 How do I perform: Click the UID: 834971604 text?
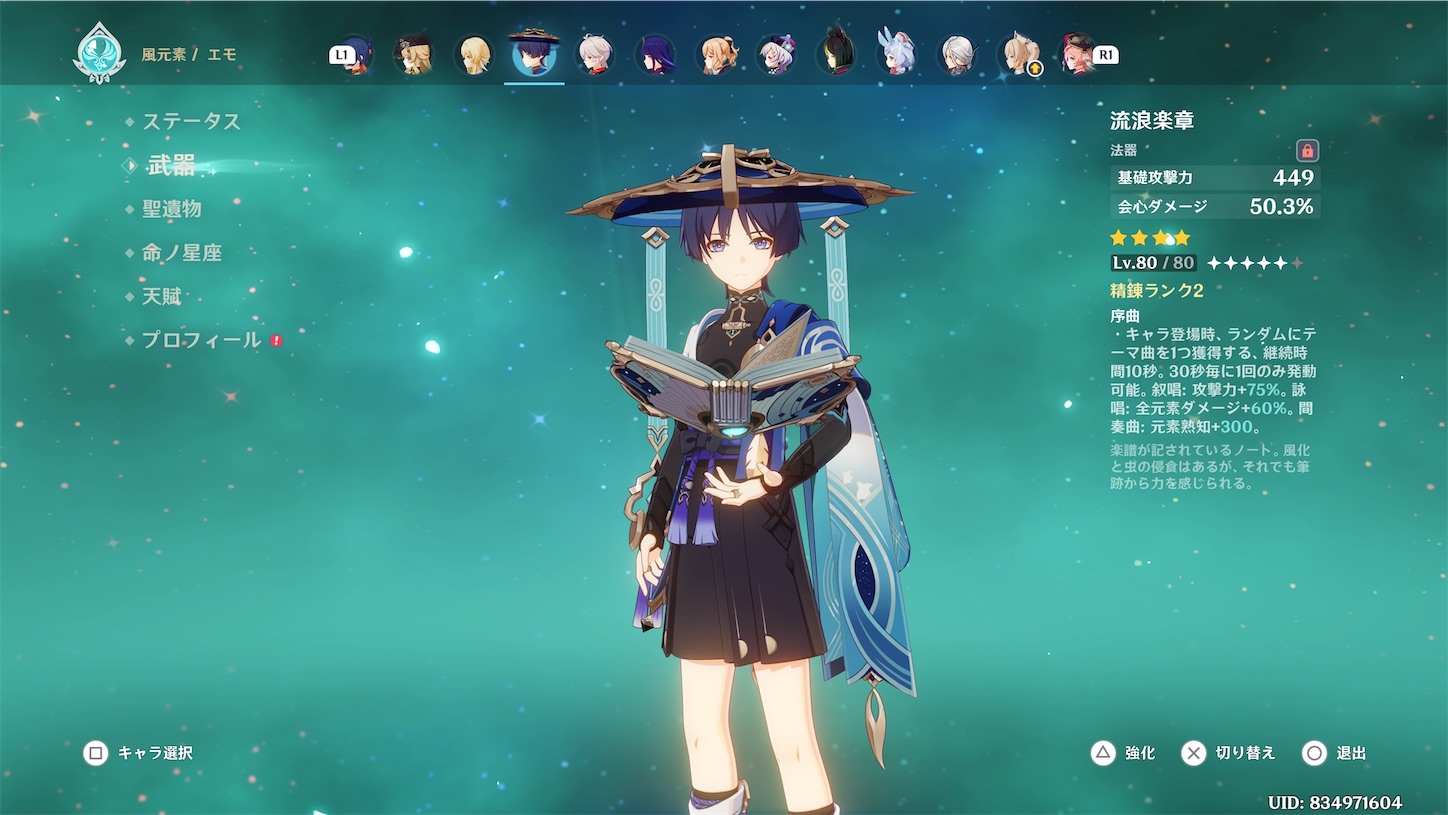coord(1334,803)
